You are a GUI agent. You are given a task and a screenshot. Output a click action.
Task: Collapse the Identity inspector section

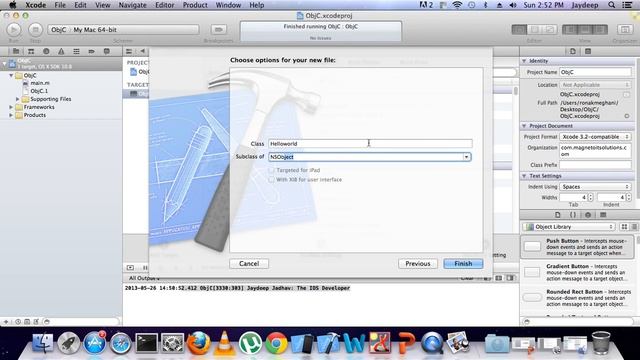pyautogui.click(x=524, y=61)
